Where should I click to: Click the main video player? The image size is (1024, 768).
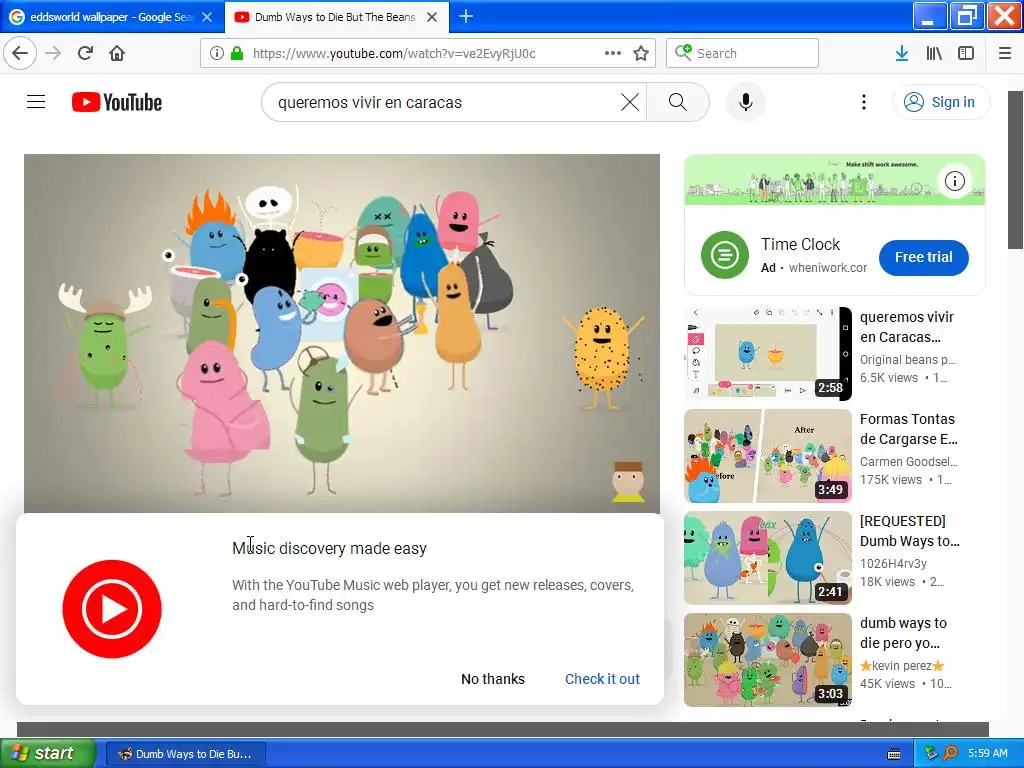(x=342, y=333)
